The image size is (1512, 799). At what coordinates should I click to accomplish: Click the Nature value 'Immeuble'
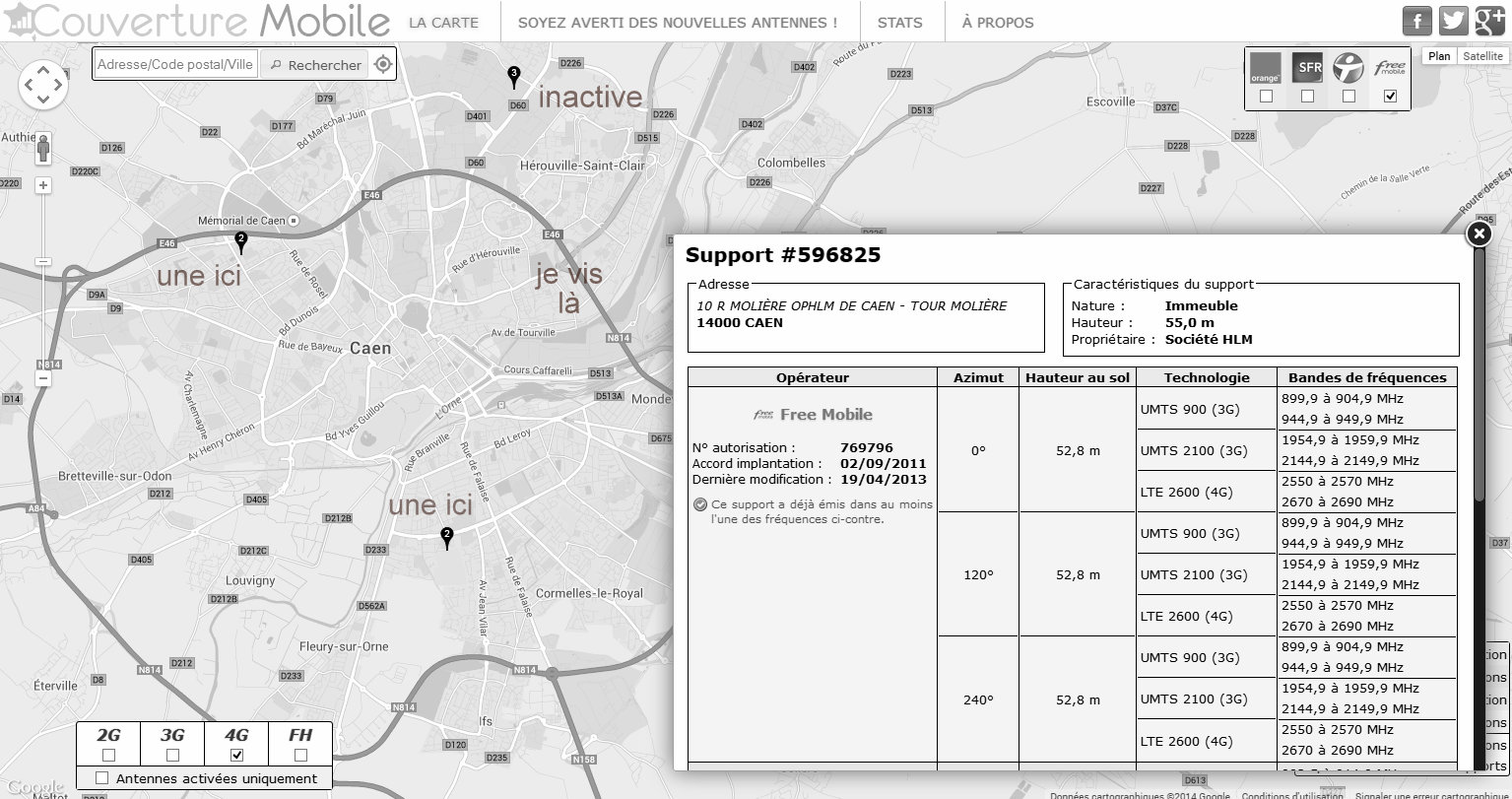point(1201,305)
